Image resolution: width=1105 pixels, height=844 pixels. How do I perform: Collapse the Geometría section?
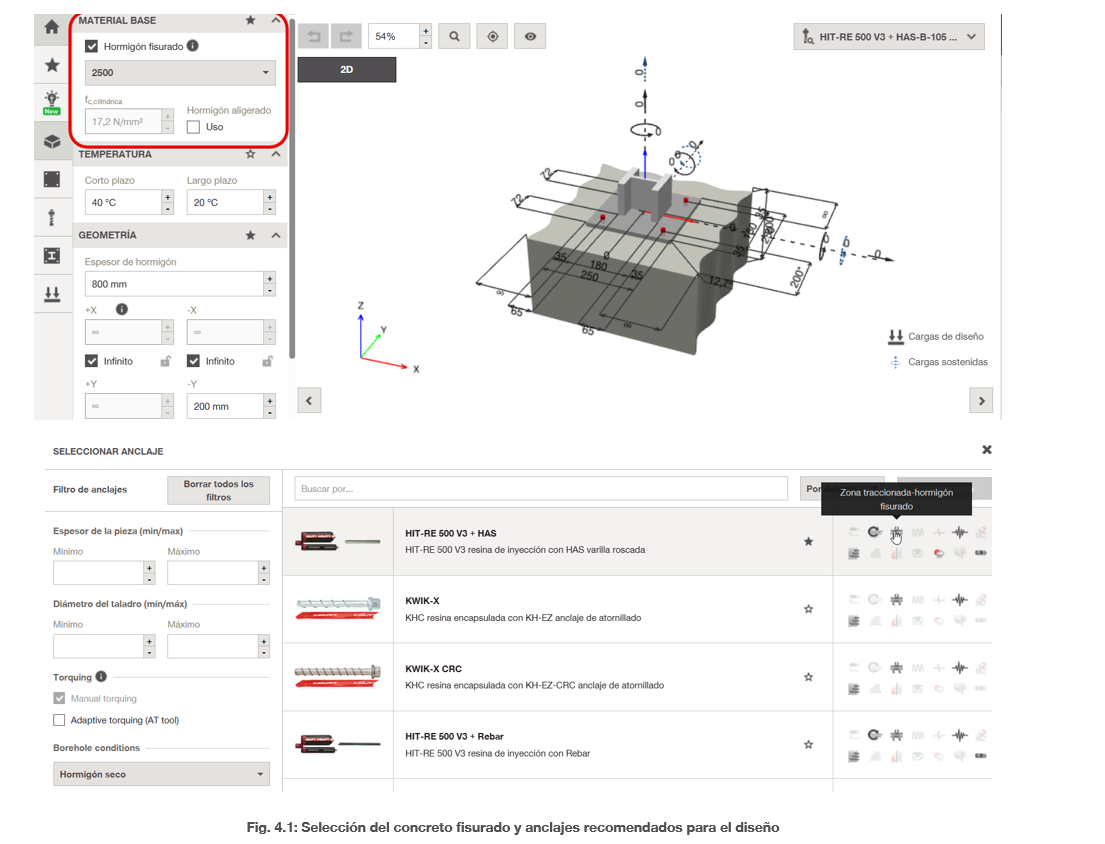click(x=276, y=235)
